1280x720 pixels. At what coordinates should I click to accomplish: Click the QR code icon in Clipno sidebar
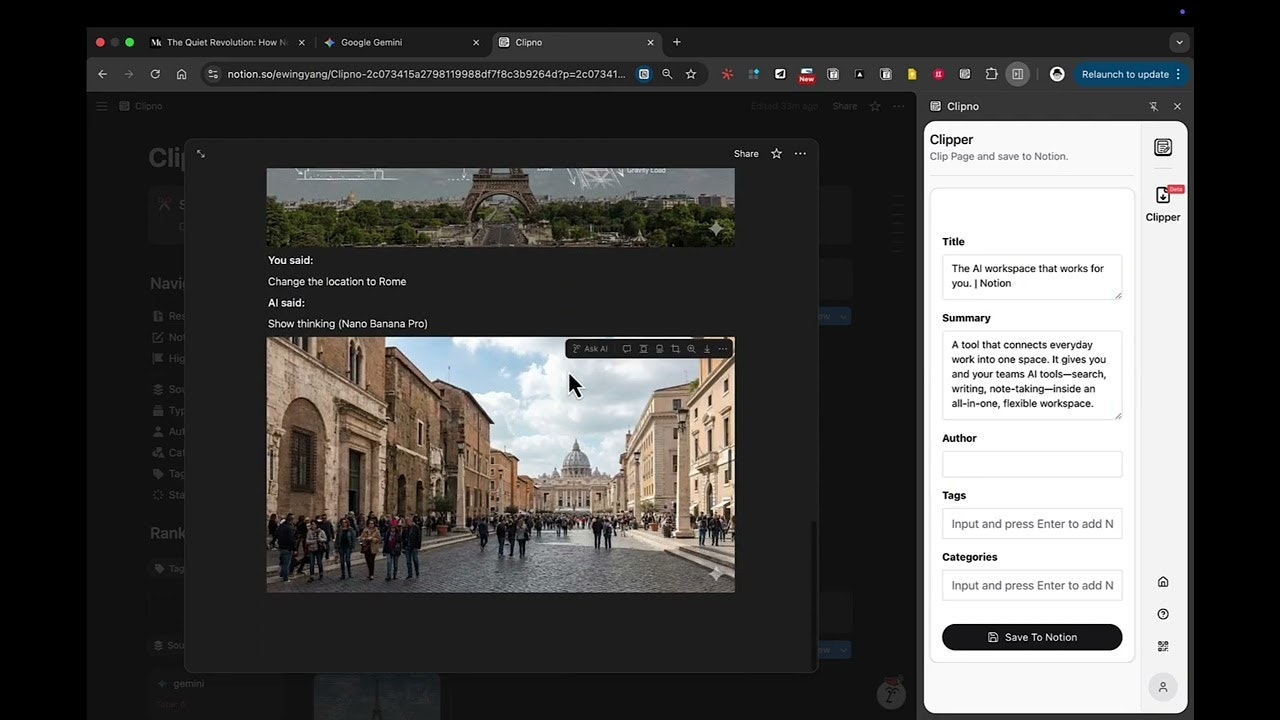point(1162,646)
